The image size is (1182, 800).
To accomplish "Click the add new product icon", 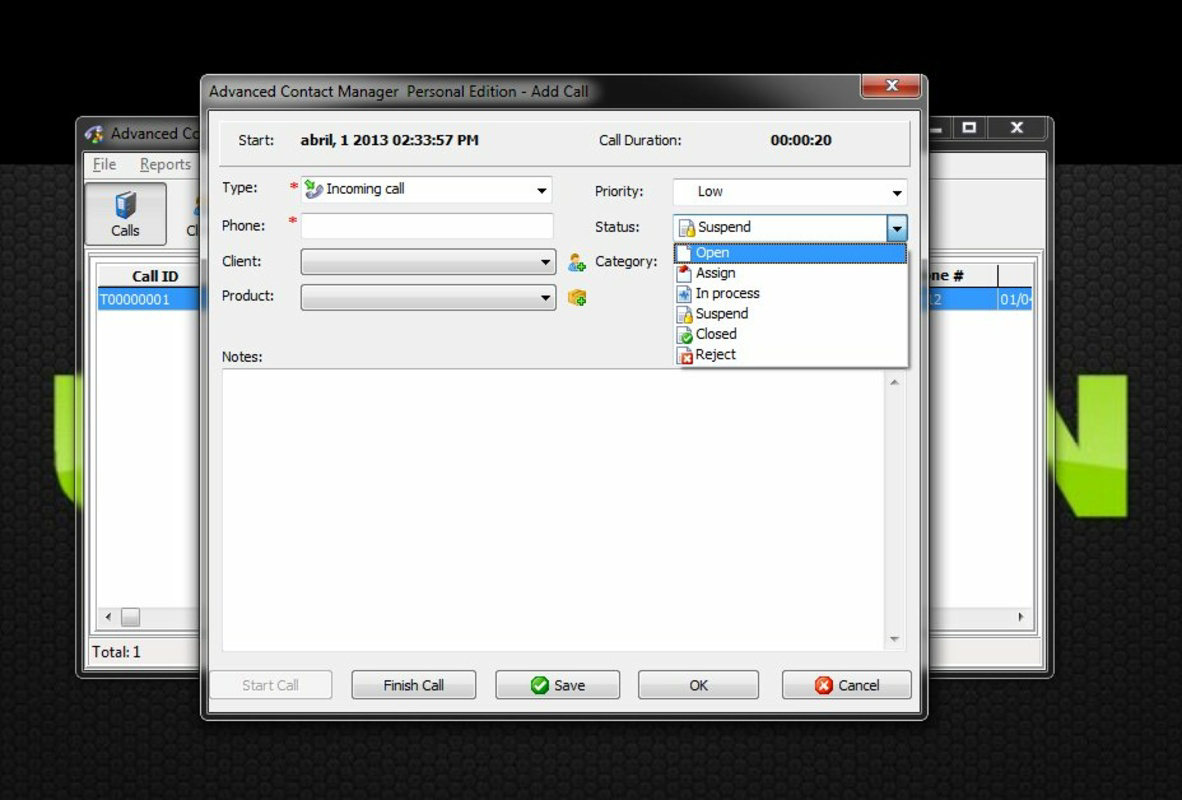I will coord(577,298).
